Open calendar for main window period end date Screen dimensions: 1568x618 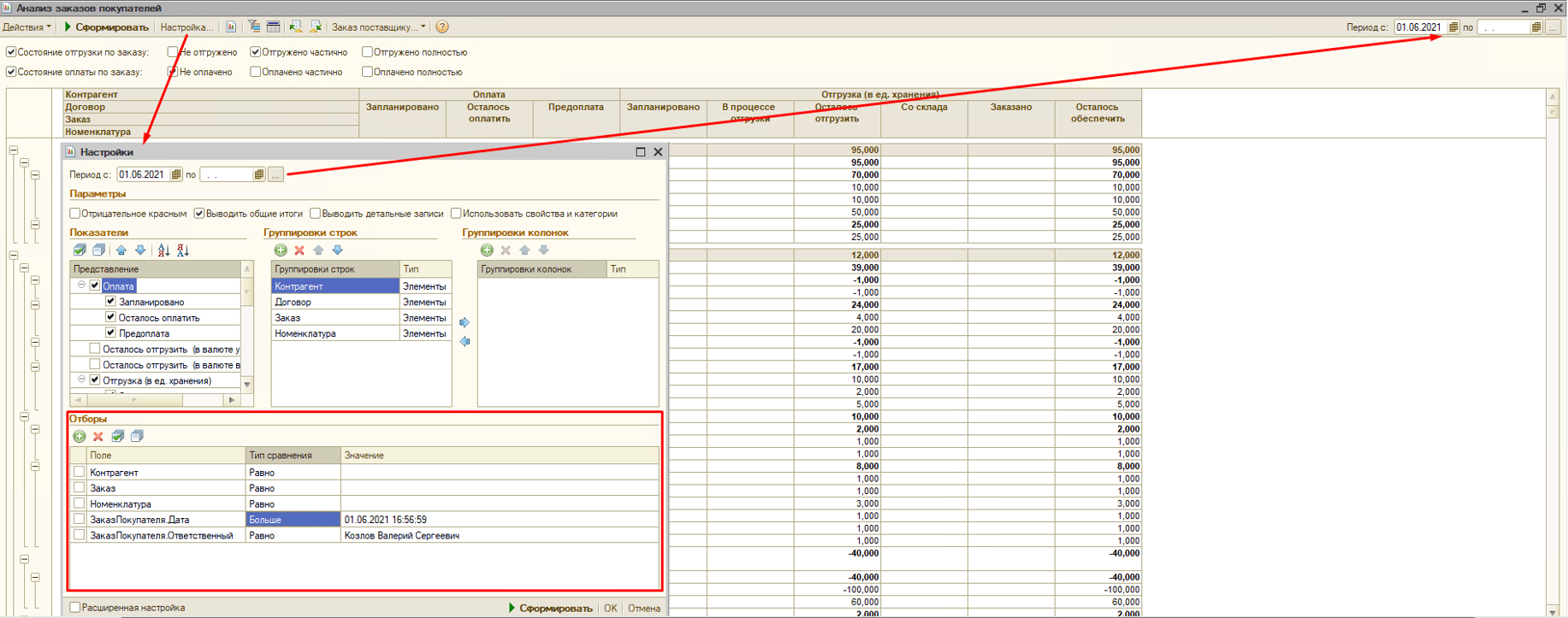click(x=1536, y=27)
